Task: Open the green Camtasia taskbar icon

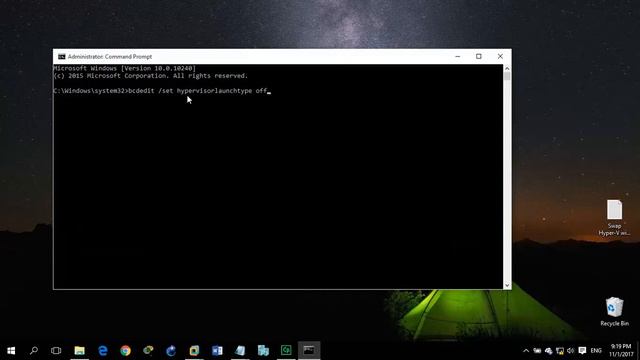Action: [286, 350]
